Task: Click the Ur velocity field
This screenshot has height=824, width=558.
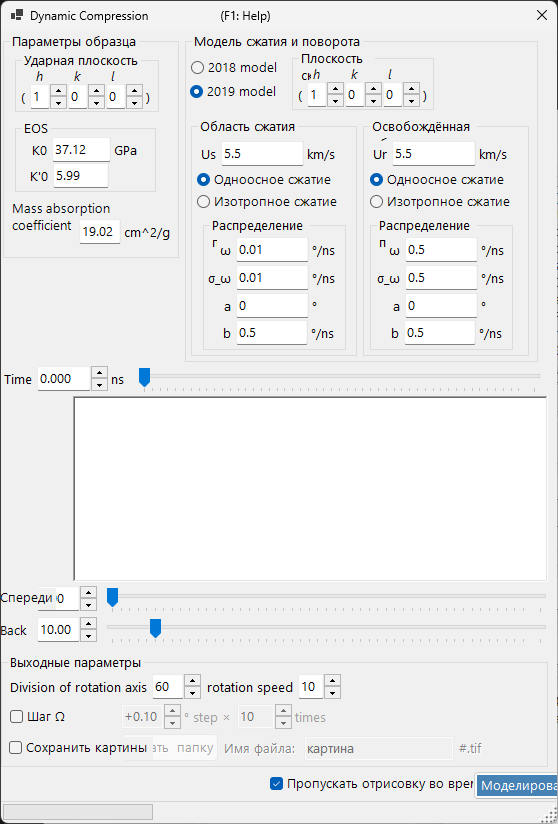Action: click(433, 154)
